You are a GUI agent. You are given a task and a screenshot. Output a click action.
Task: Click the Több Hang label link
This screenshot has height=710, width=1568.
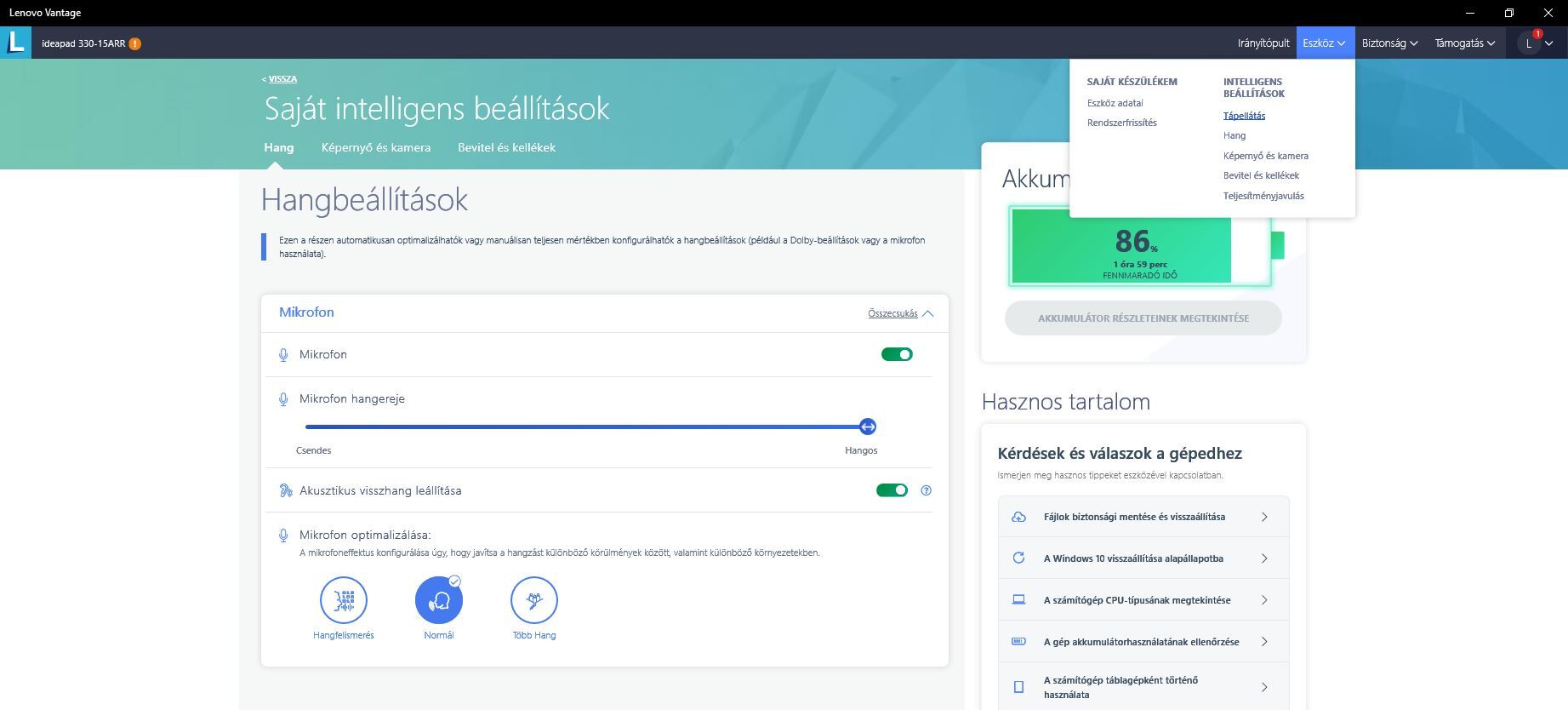click(534, 635)
